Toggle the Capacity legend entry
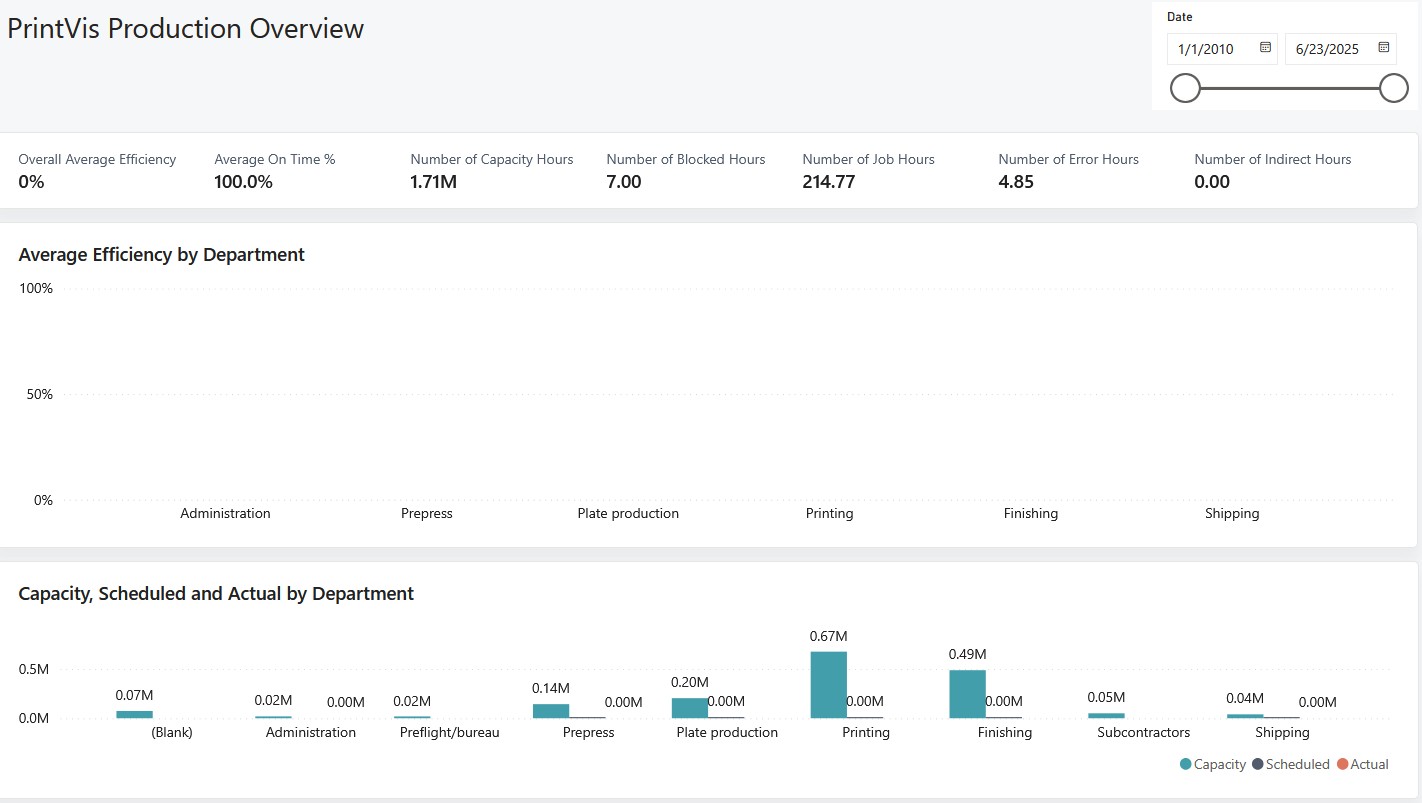The height and width of the screenshot is (803, 1422). coord(1213,764)
